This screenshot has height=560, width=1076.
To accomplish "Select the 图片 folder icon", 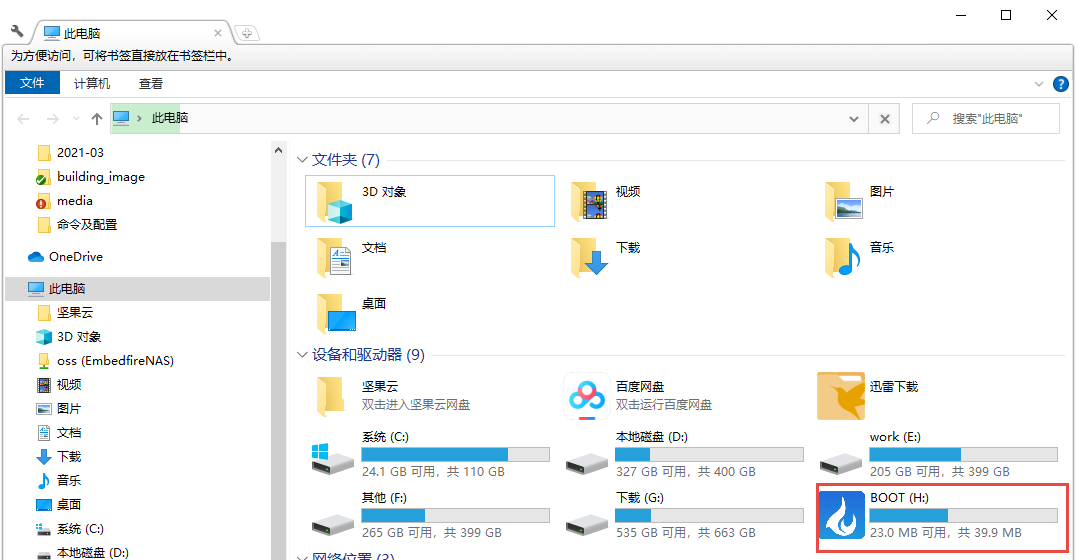I will pos(843,202).
